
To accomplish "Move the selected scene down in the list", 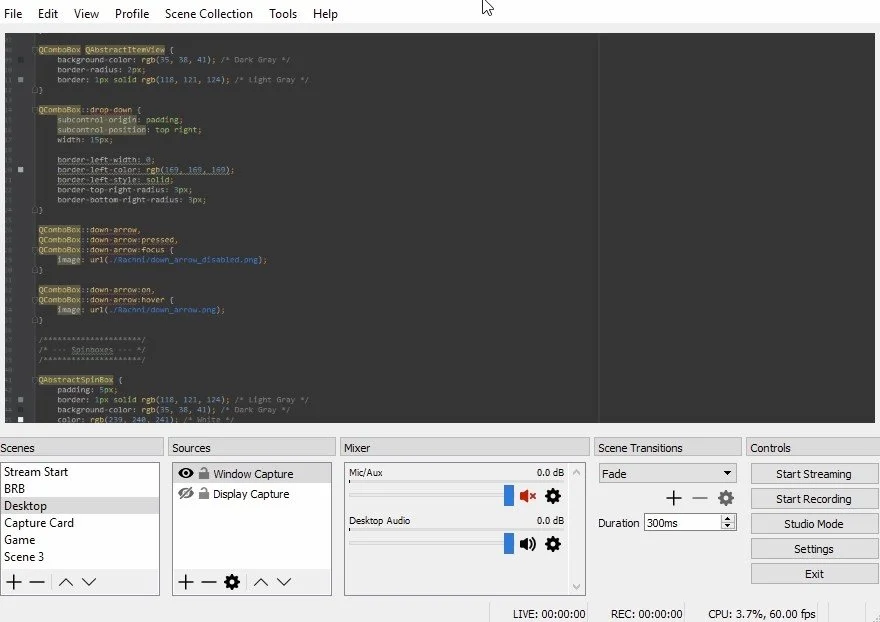I will click(x=89, y=582).
